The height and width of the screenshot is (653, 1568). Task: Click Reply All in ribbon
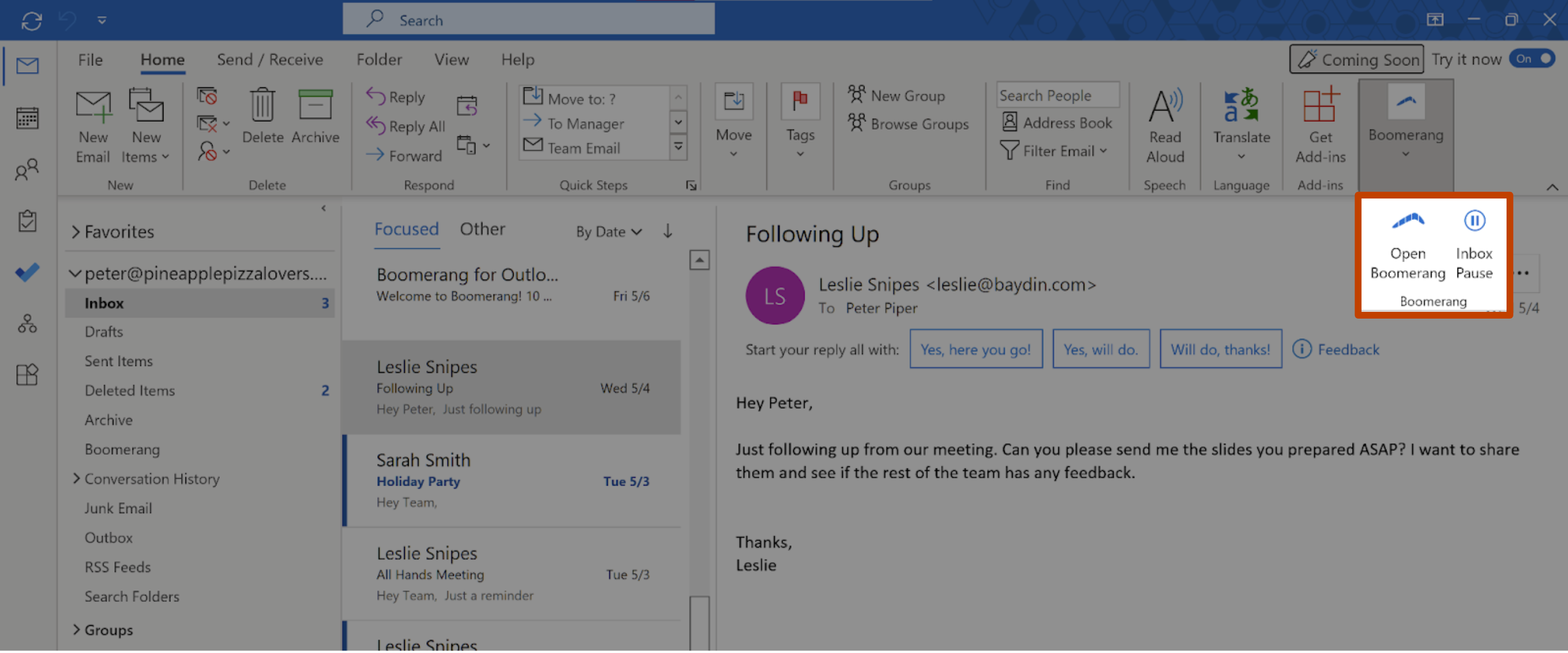point(406,126)
